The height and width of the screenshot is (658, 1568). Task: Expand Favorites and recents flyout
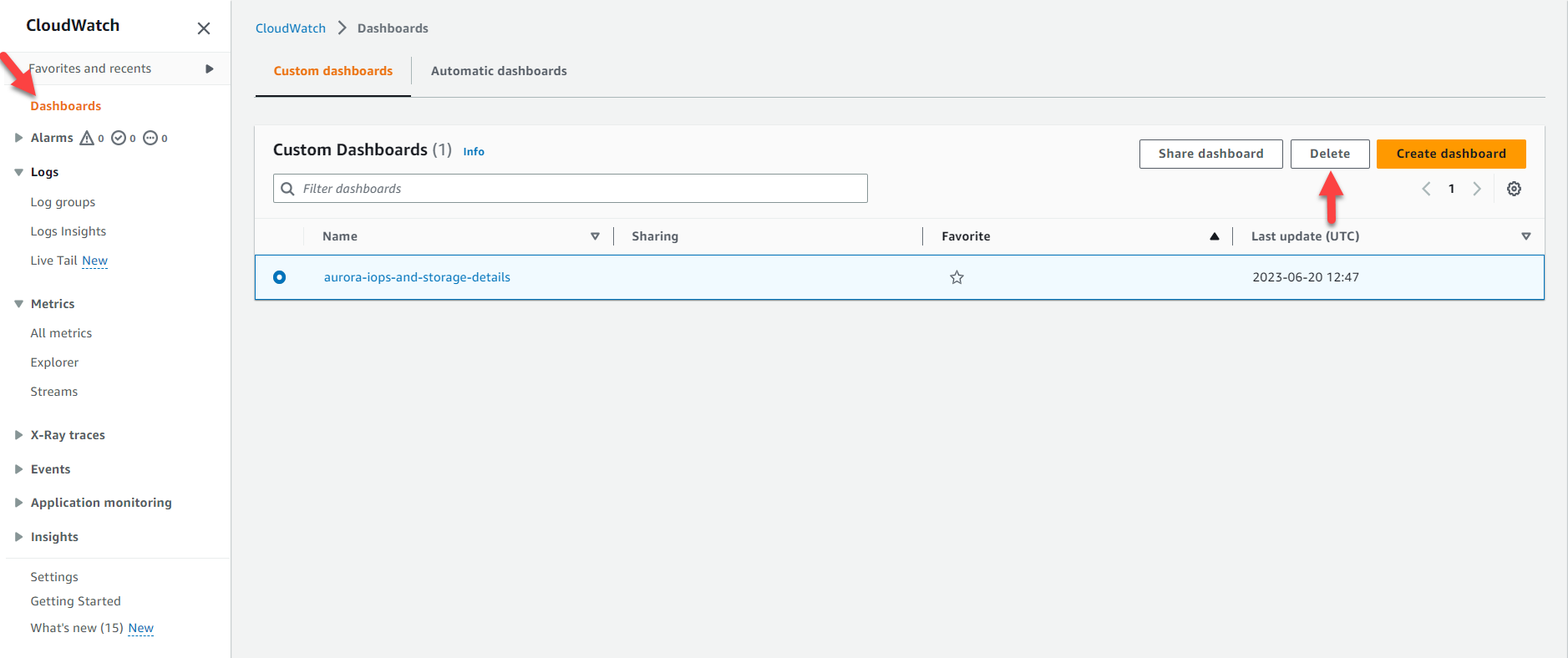[210, 68]
